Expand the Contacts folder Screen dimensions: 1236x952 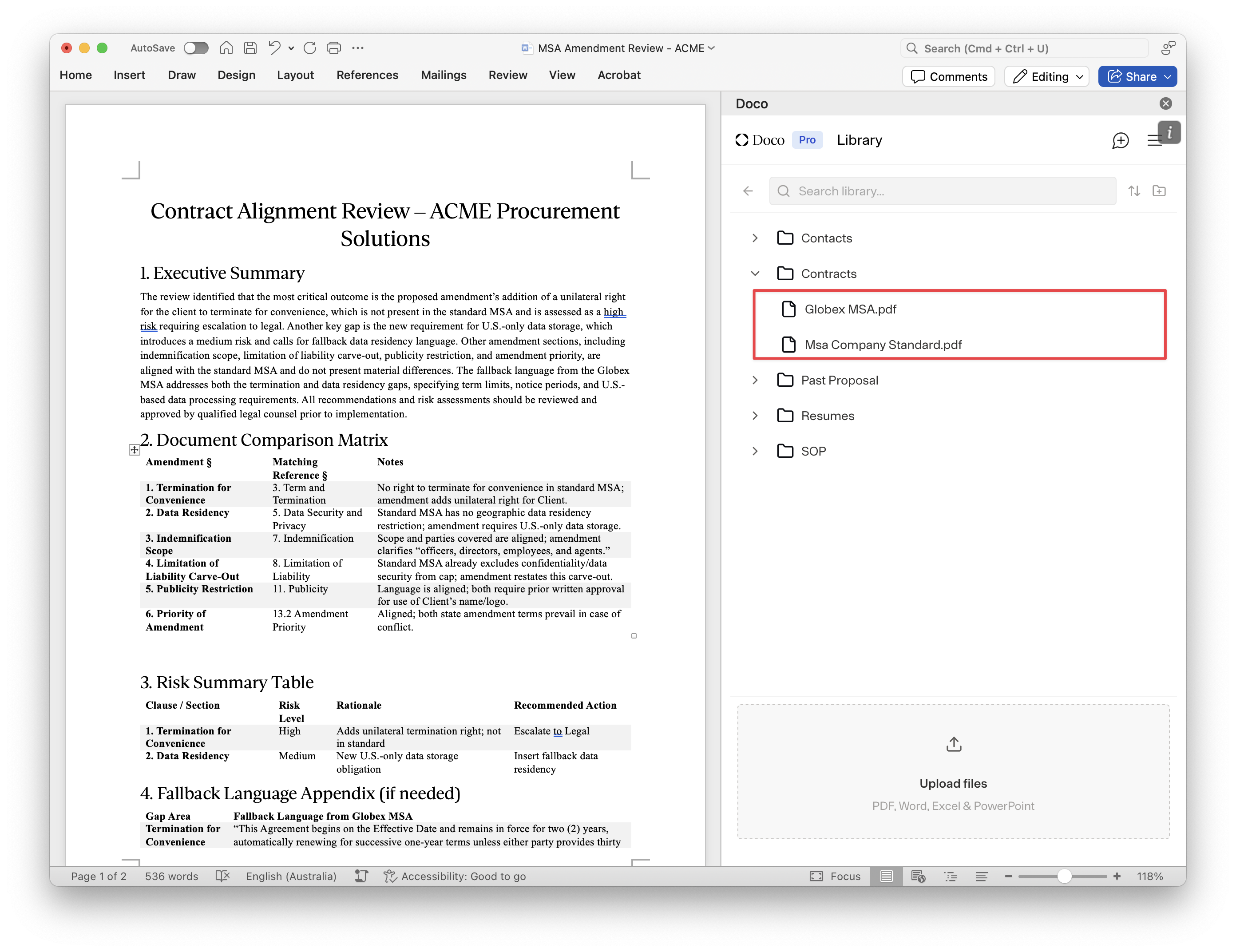point(755,238)
